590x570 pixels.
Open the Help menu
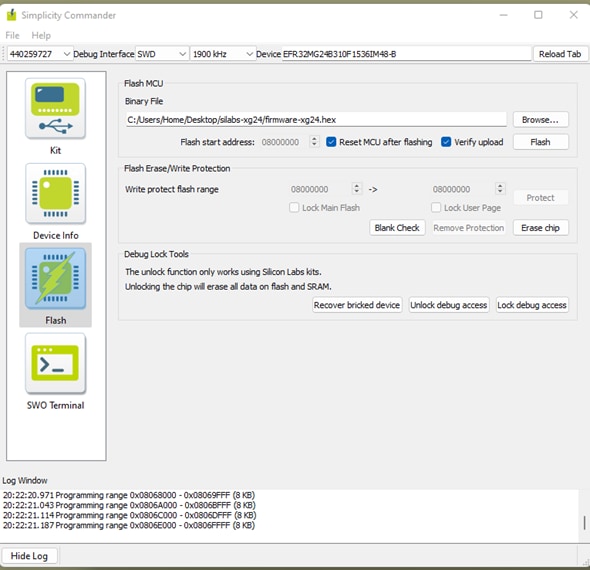pyautogui.click(x=41, y=35)
